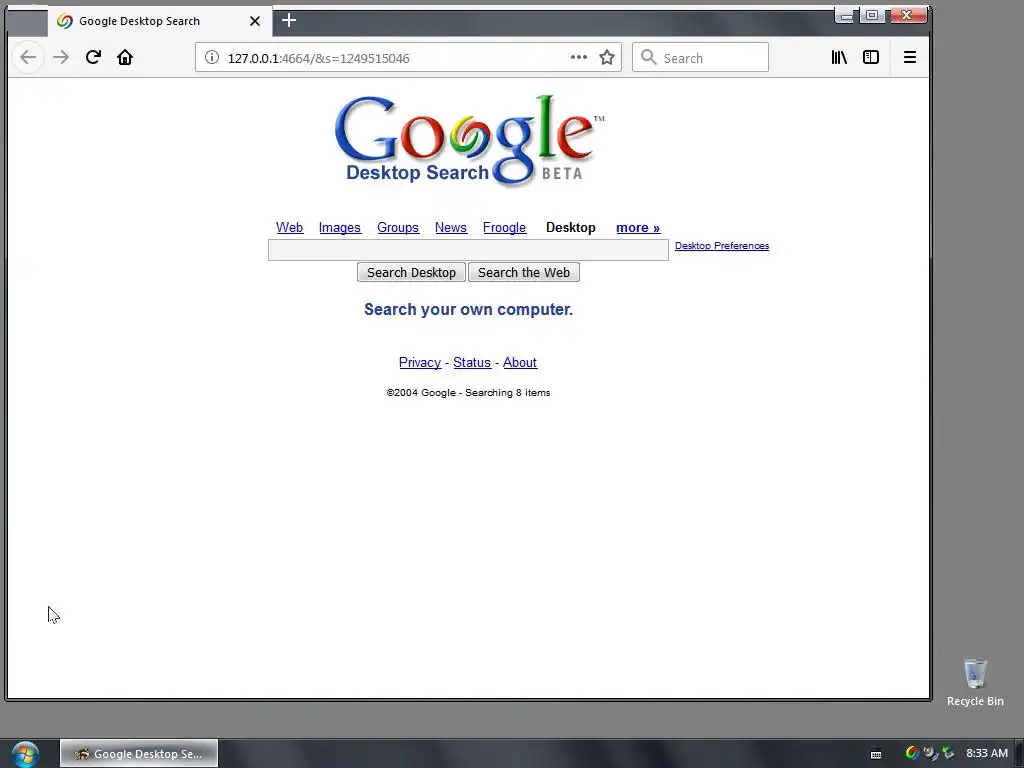Click the forward navigation arrow
Image resolution: width=1024 pixels, height=768 pixels.
(61, 57)
